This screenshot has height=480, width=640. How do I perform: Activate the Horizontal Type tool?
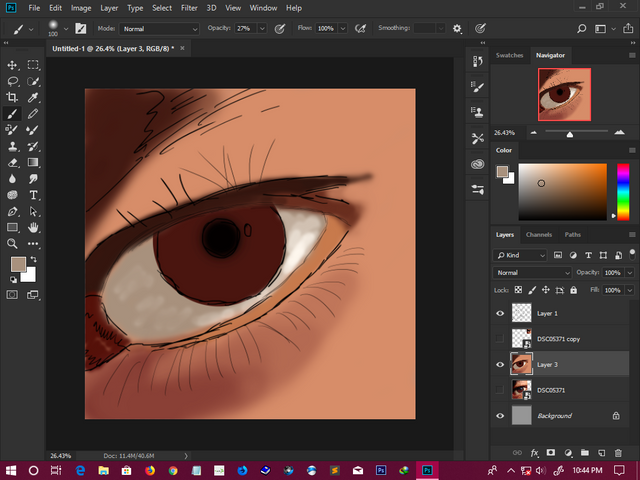[x=33, y=194]
